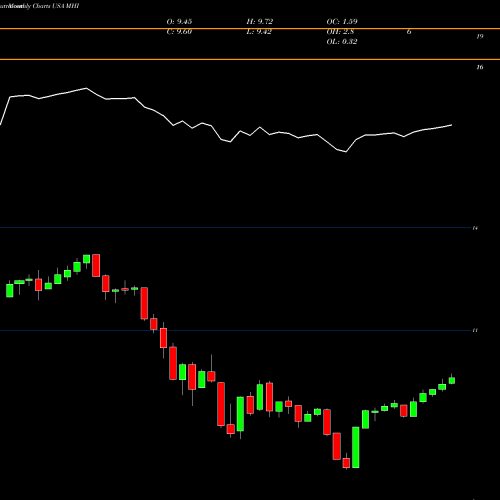Viewport: 500px width, 500px height.
Task: Click the 'OC: 1.59' value
Action: [342, 22]
